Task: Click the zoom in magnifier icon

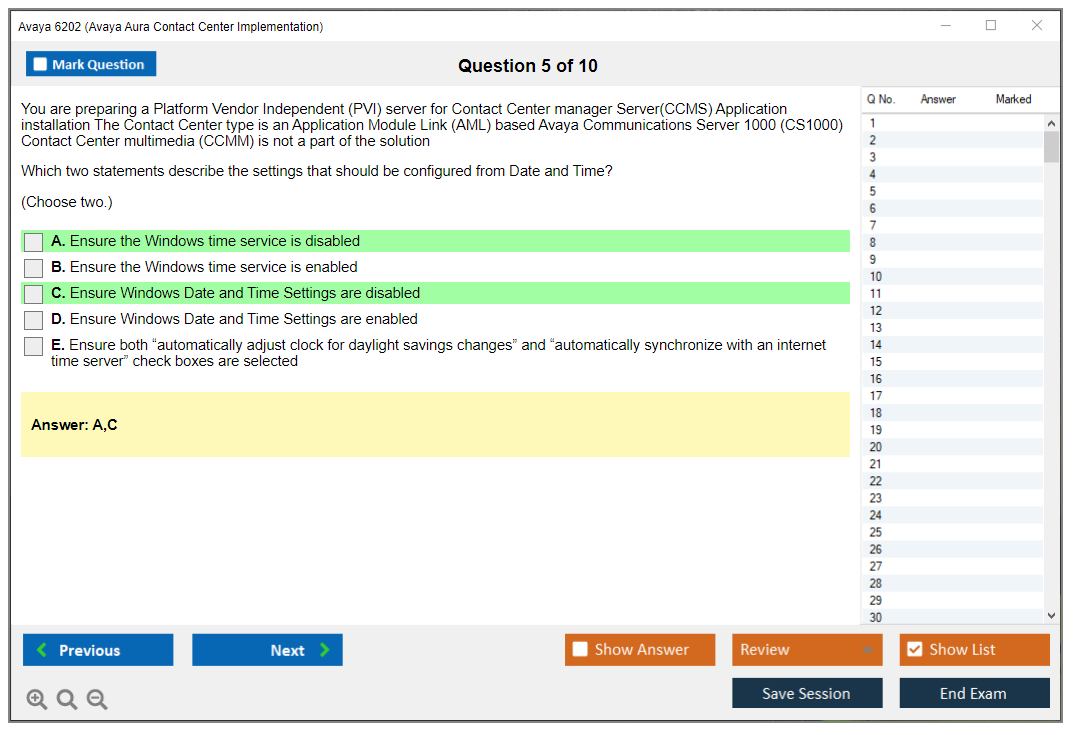Action: point(37,700)
